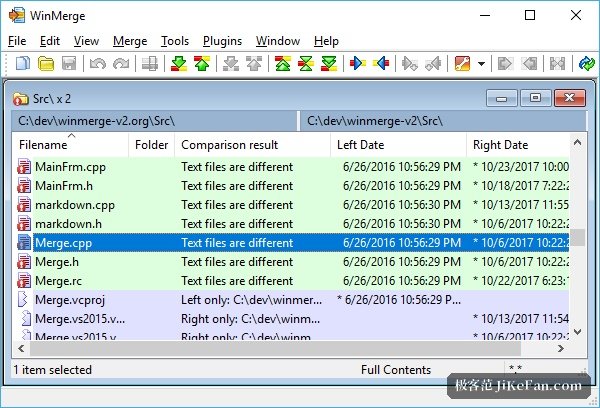
Task: Click right path header C:\dev\winmerge-v2\Src\
Action: point(443,121)
